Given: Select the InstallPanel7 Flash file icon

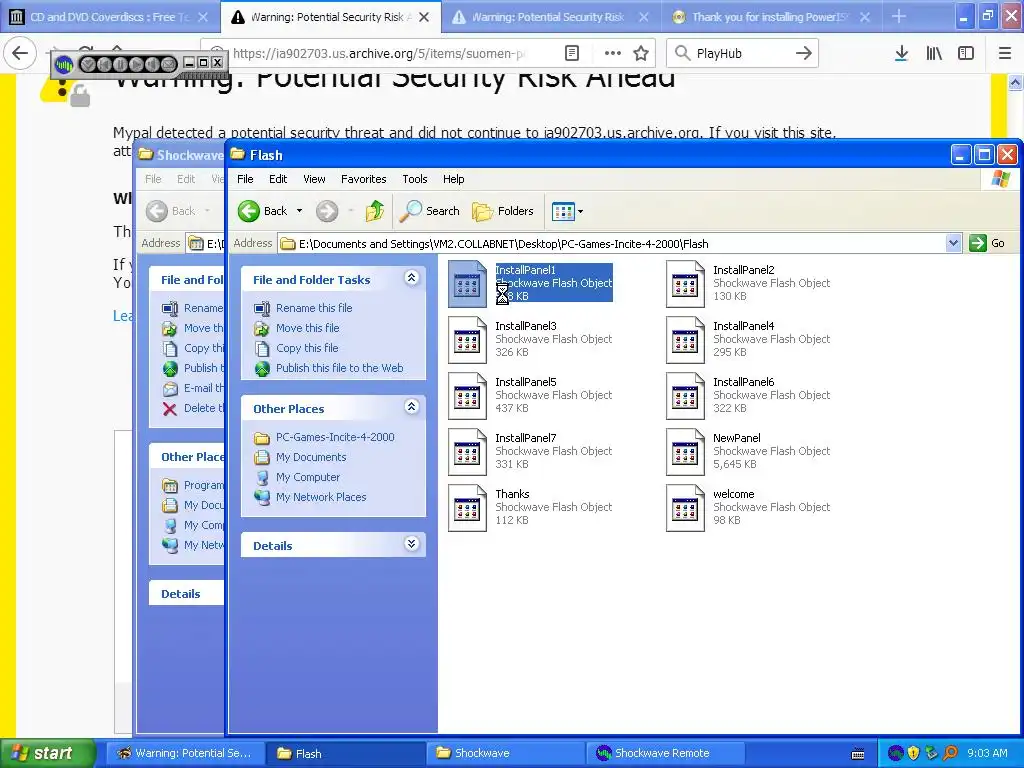Looking at the screenshot, I should pyautogui.click(x=467, y=453).
